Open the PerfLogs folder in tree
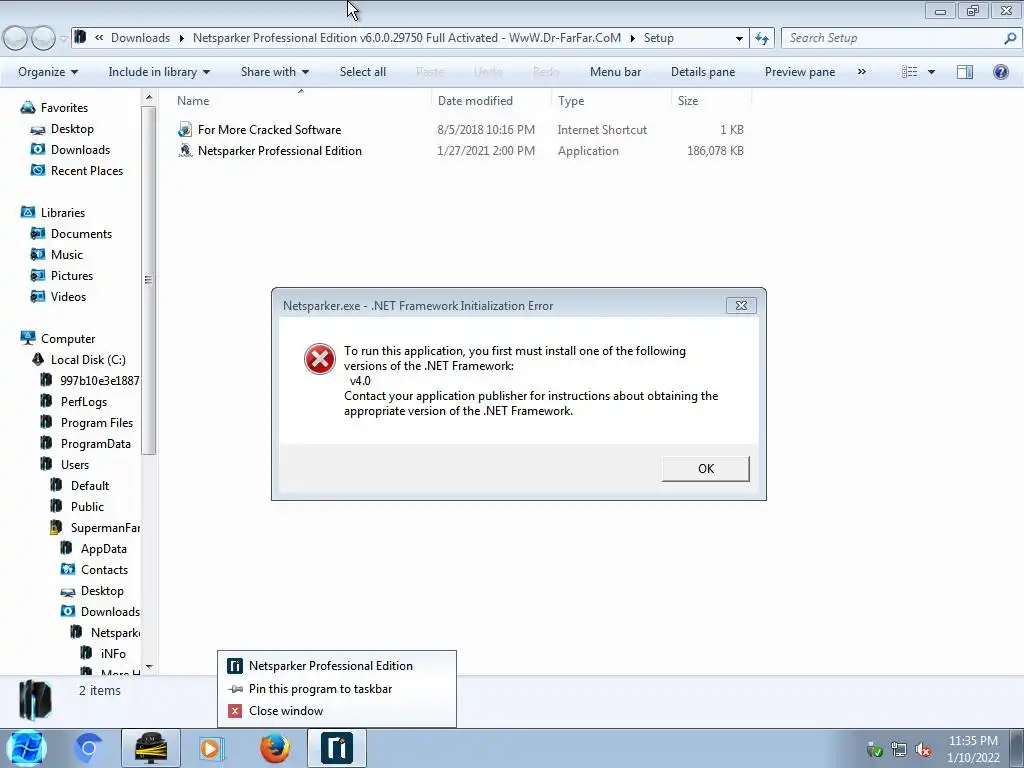The height and width of the screenshot is (768, 1024). pyautogui.click(x=84, y=402)
